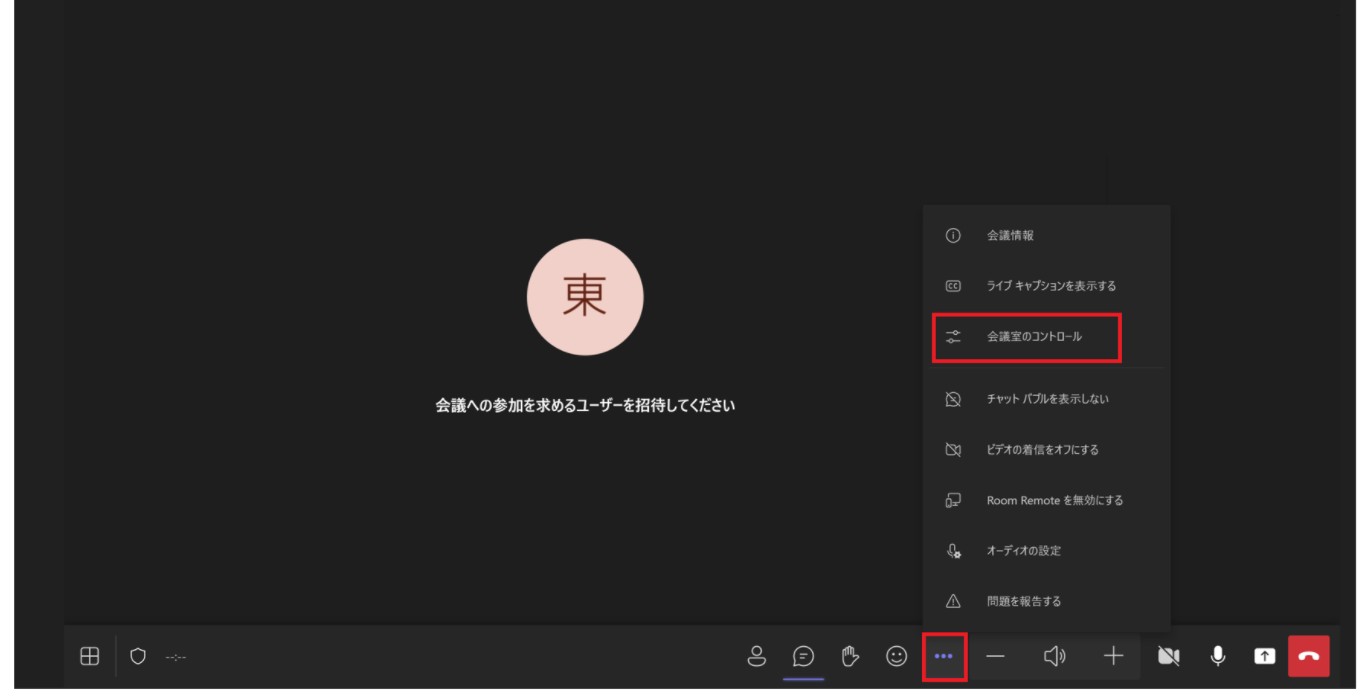Click the shield security icon
Screen dimensions: 1363x696
tap(138, 656)
